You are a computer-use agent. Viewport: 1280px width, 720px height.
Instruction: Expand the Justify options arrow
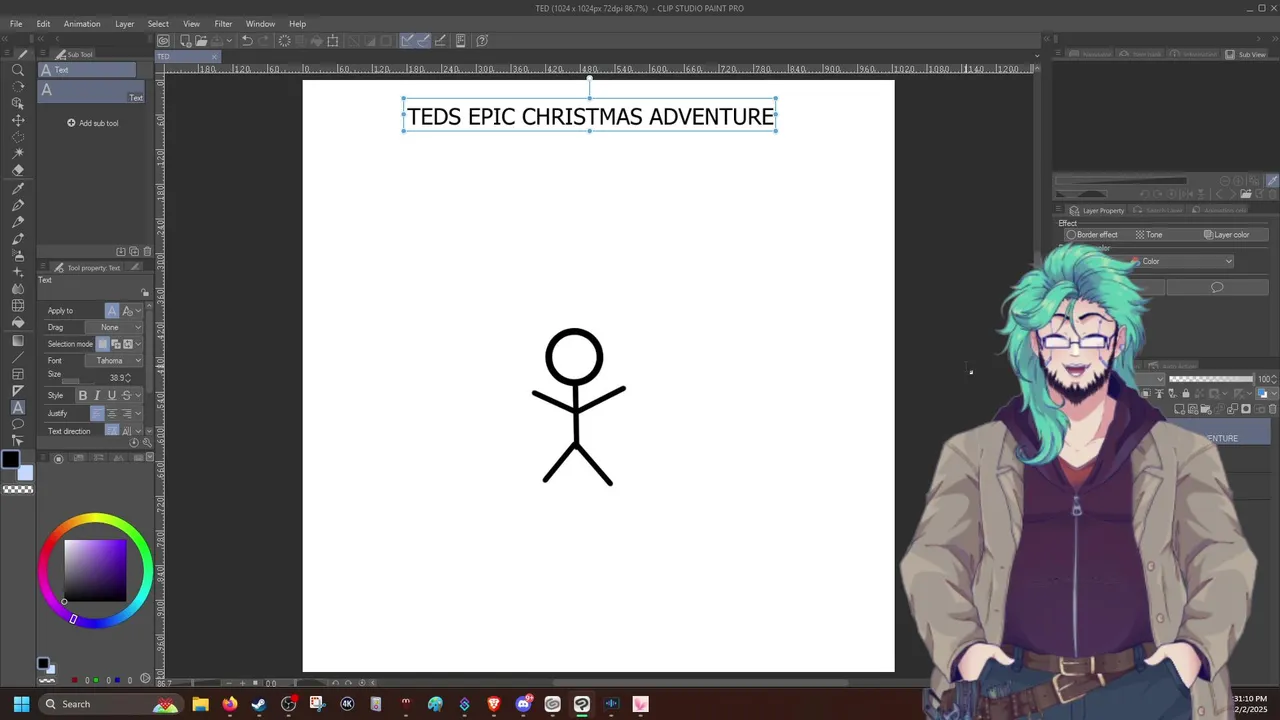(139, 413)
